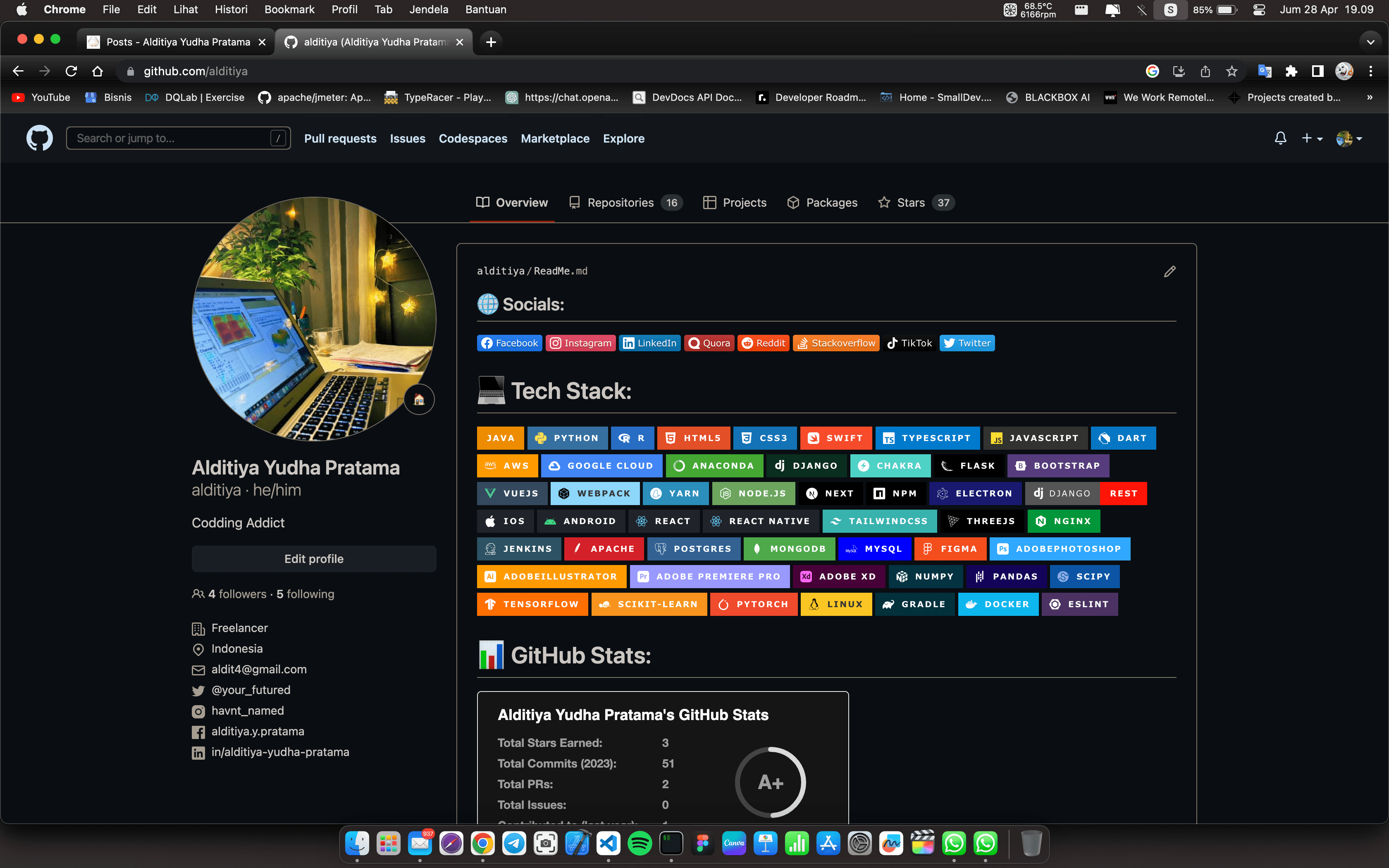
Task: Click the Google Translate extension icon
Action: point(1264,71)
